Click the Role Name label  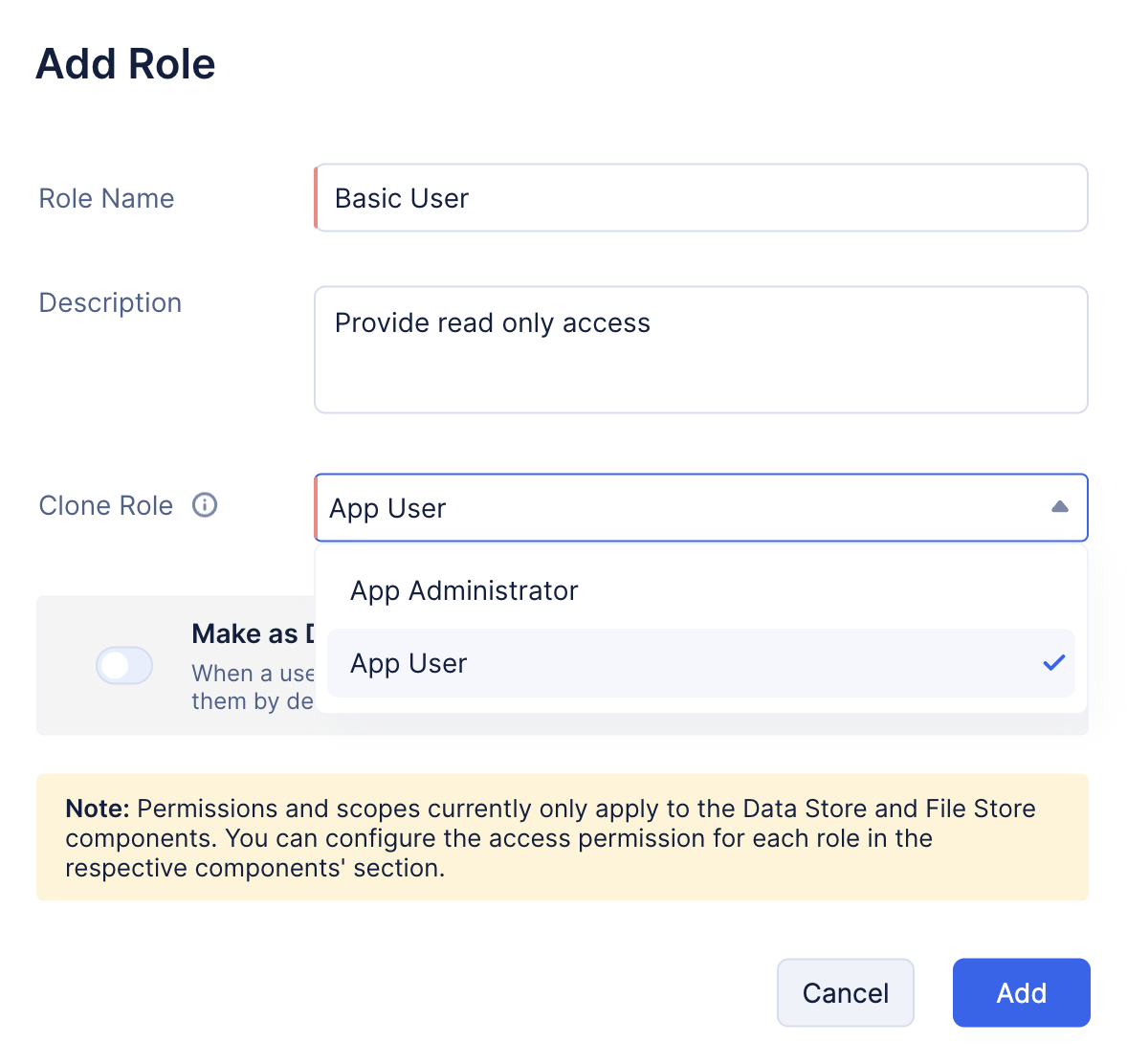coord(106,198)
